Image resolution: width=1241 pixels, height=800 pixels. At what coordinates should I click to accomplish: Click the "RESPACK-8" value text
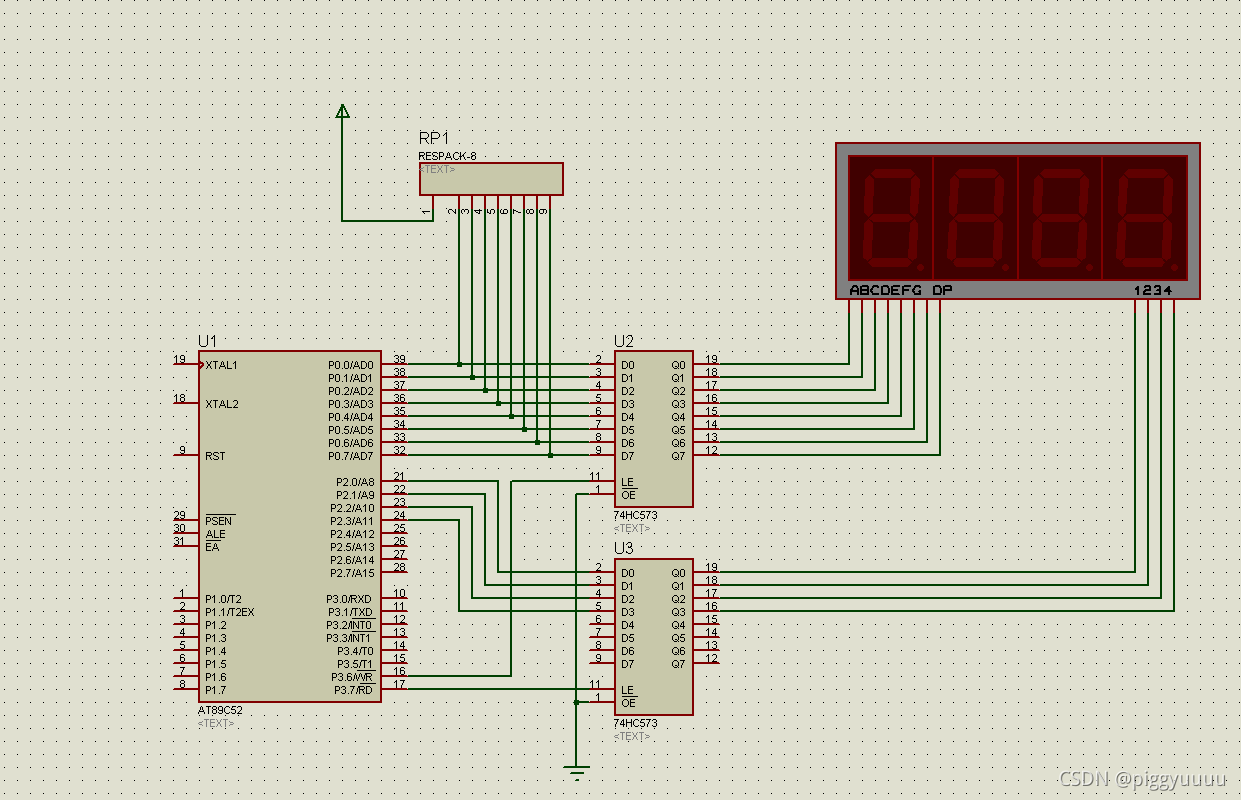coord(447,156)
